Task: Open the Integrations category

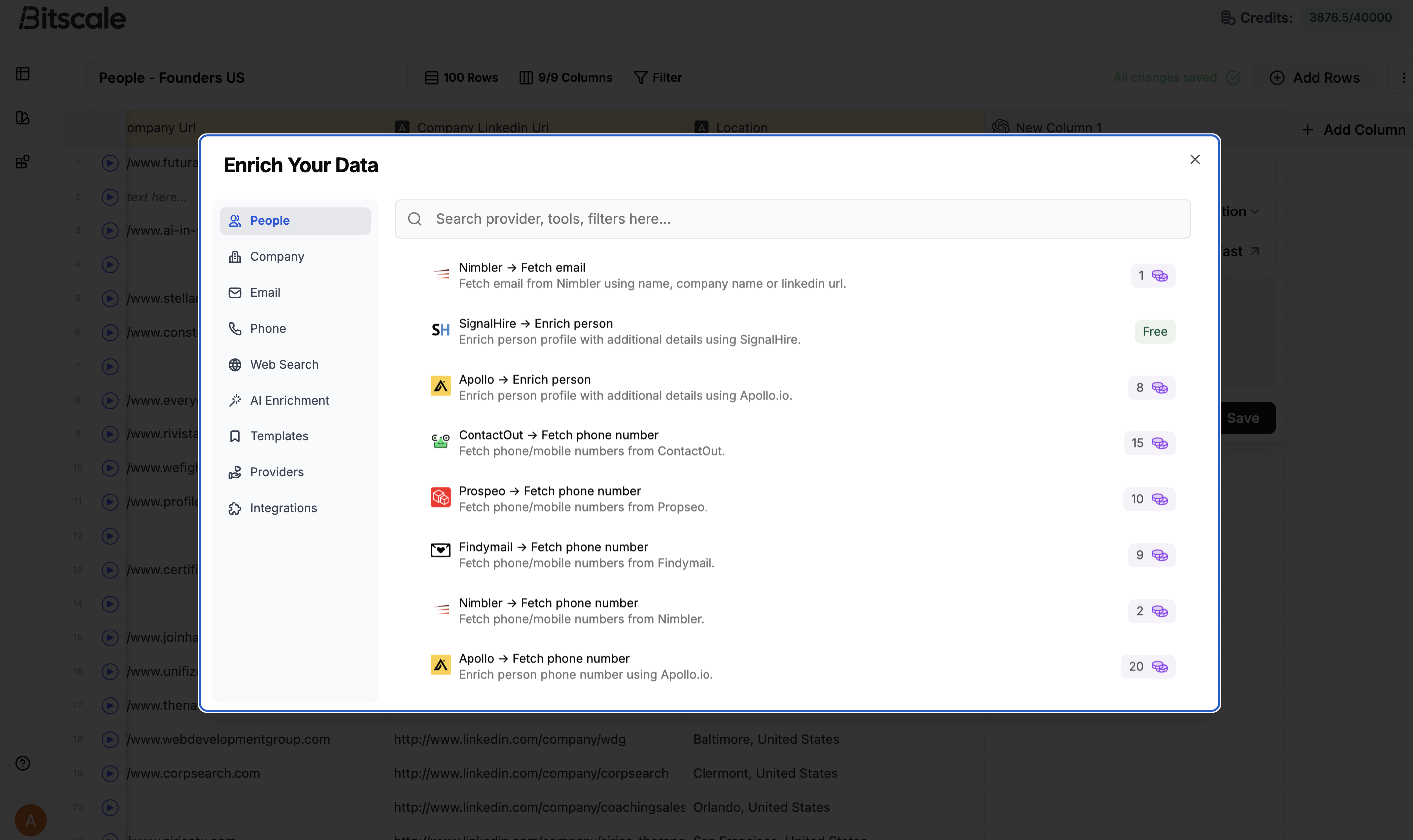Action: click(x=295, y=508)
